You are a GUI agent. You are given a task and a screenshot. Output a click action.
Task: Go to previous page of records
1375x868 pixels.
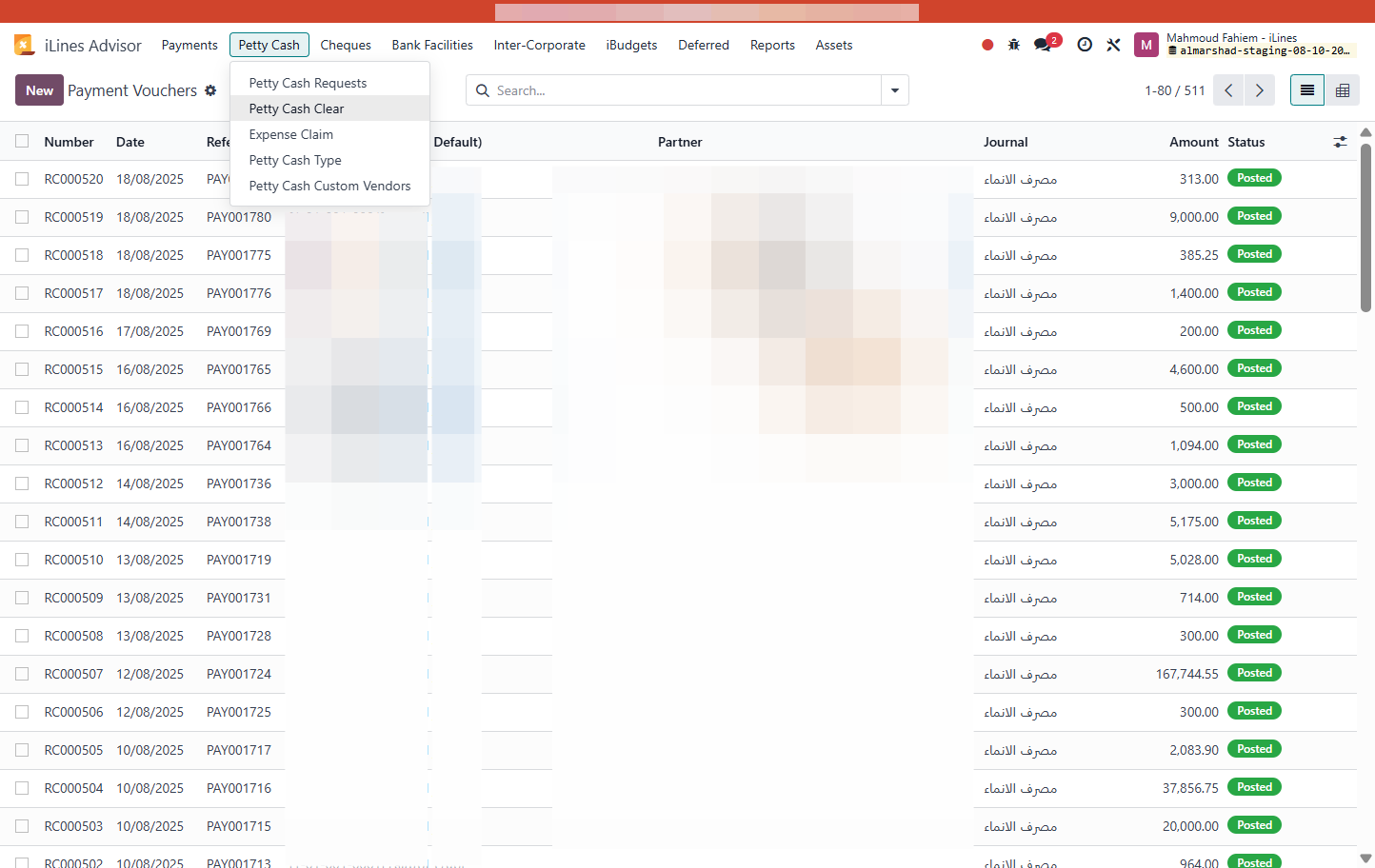coord(1229,90)
